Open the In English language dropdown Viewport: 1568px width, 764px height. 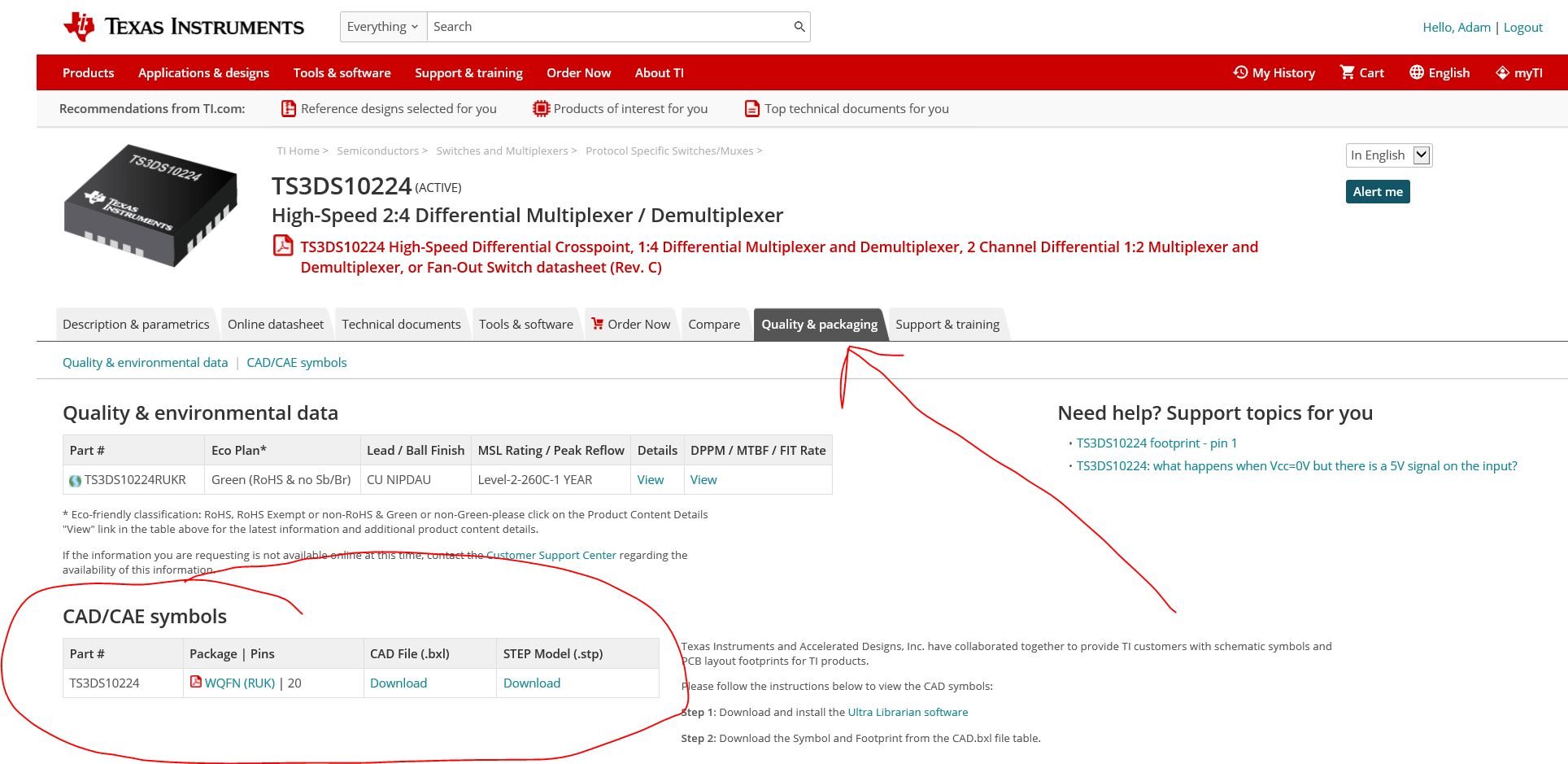(x=1389, y=155)
